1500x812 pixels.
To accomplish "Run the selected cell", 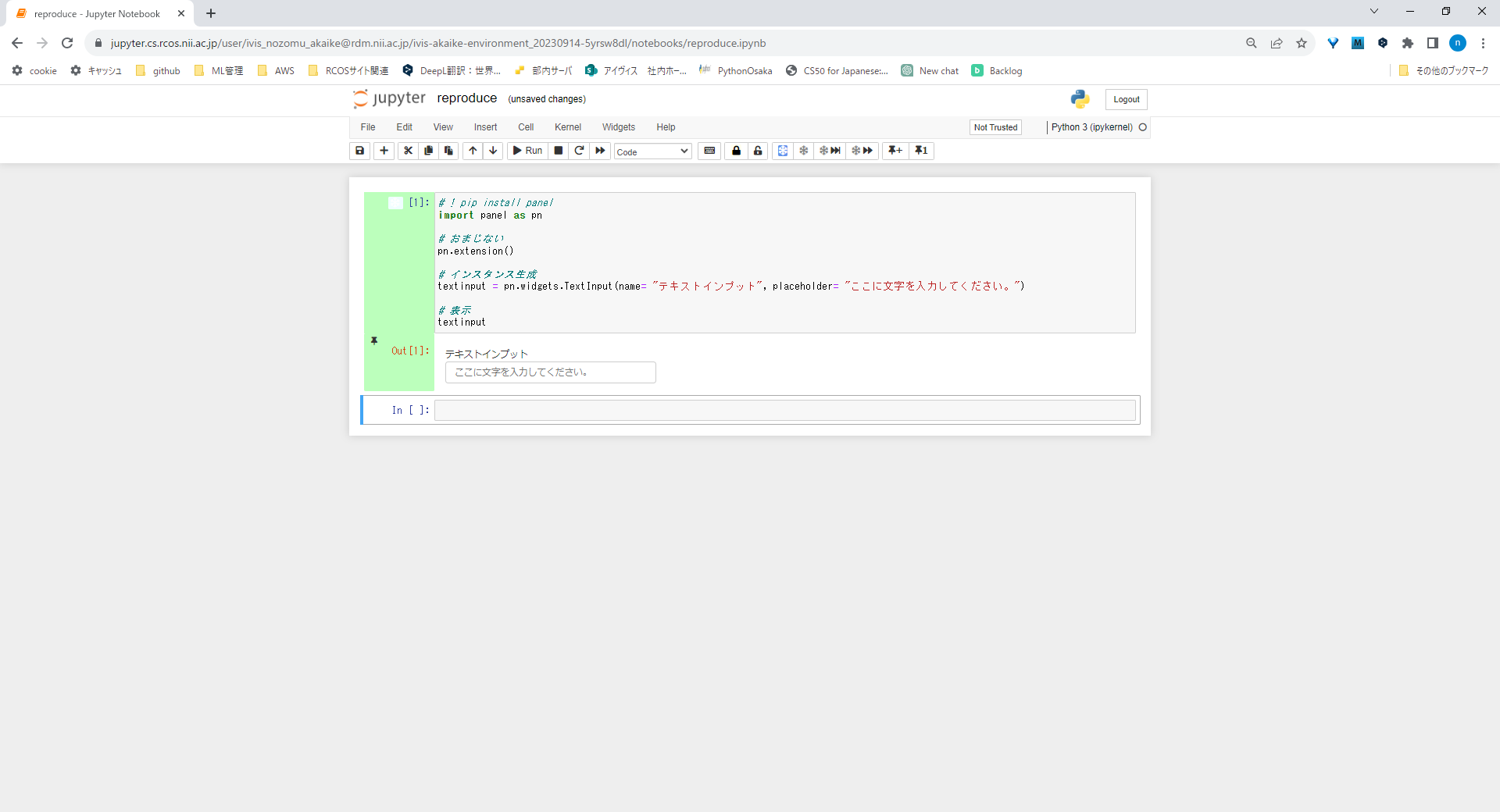I will [527, 151].
